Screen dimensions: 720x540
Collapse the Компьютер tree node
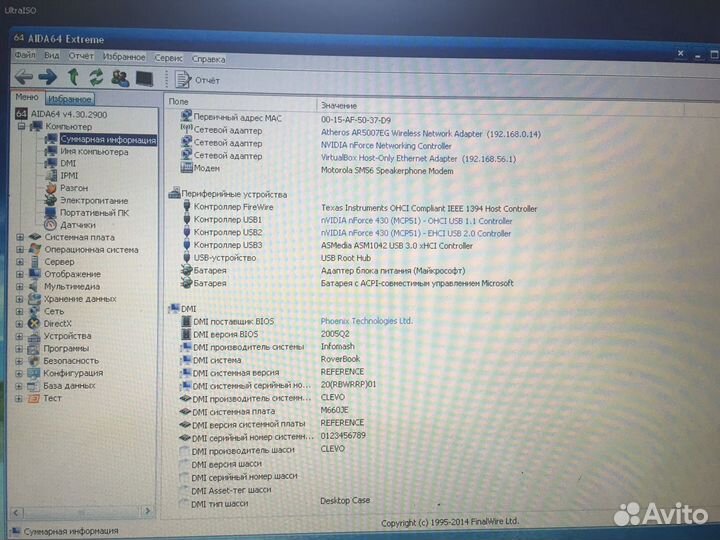[x=19, y=127]
